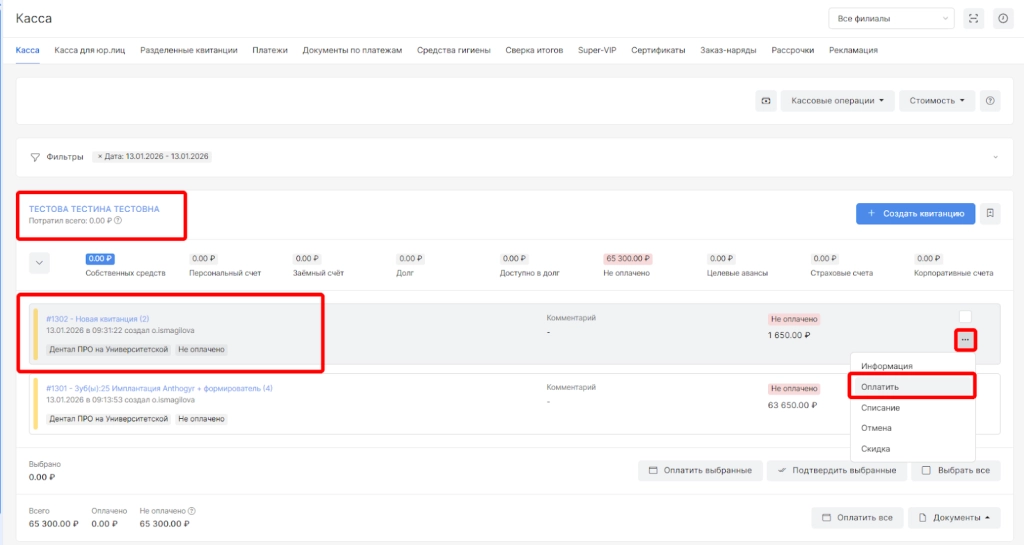The height and width of the screenshot is (545, 1024).
Task: Open the three-dots menu for receipt #1302
Action: click(964, 340)
